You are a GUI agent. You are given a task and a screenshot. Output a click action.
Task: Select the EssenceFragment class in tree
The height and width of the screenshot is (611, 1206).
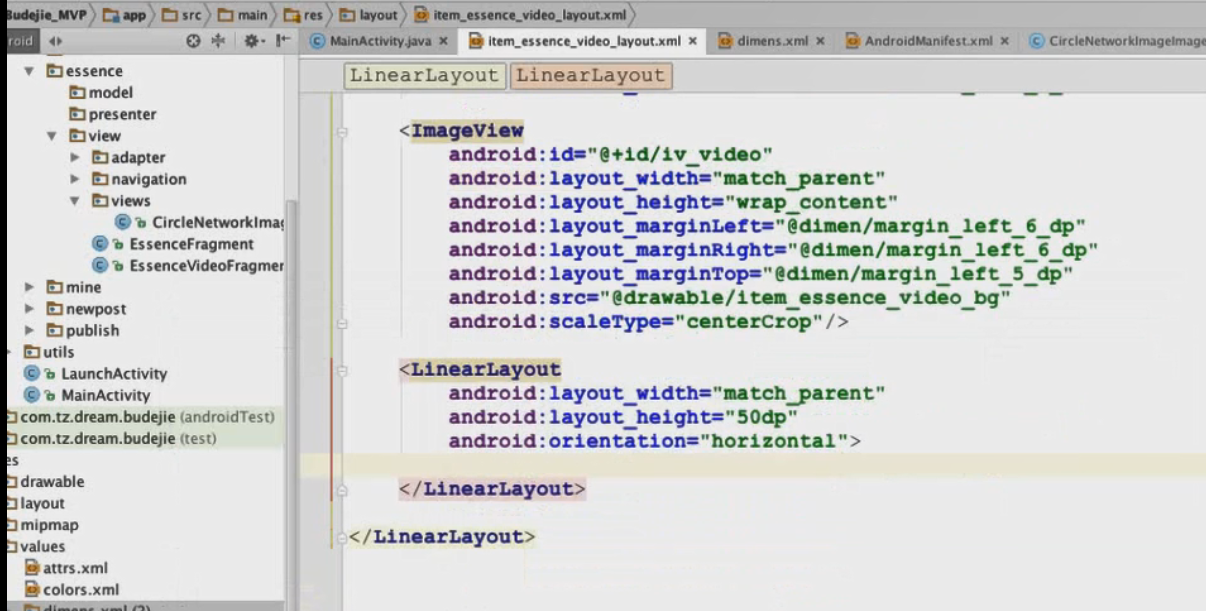191,244
